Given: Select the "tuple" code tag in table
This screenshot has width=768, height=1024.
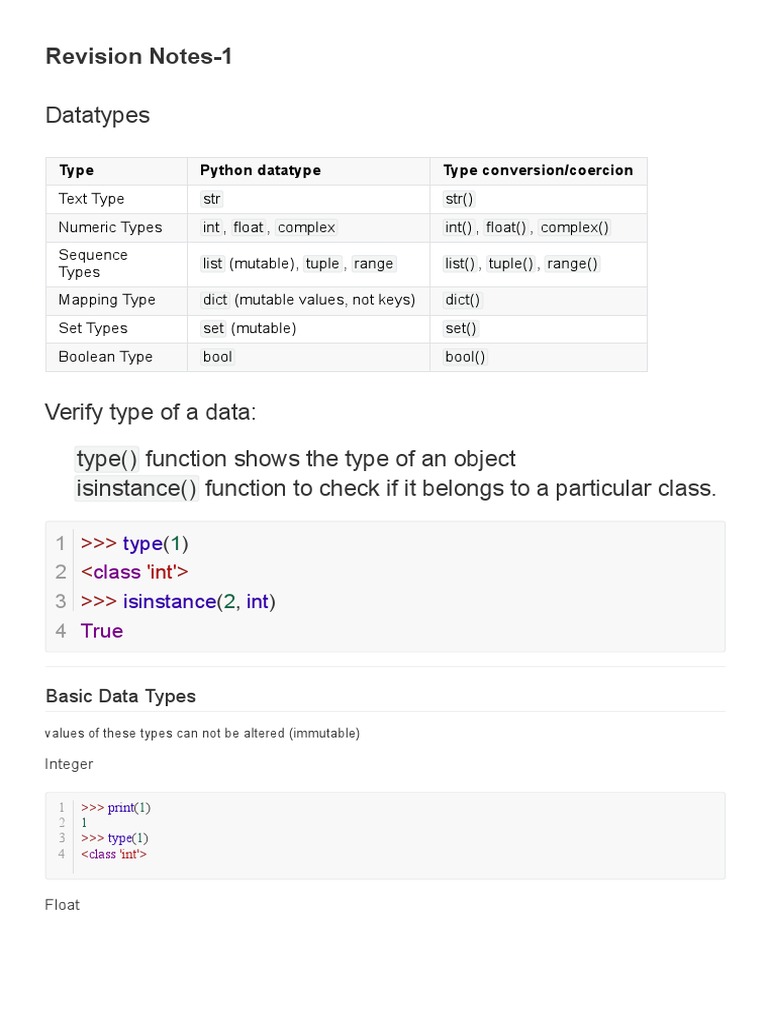Looking at the screenshot, I should tap(322, 263).
